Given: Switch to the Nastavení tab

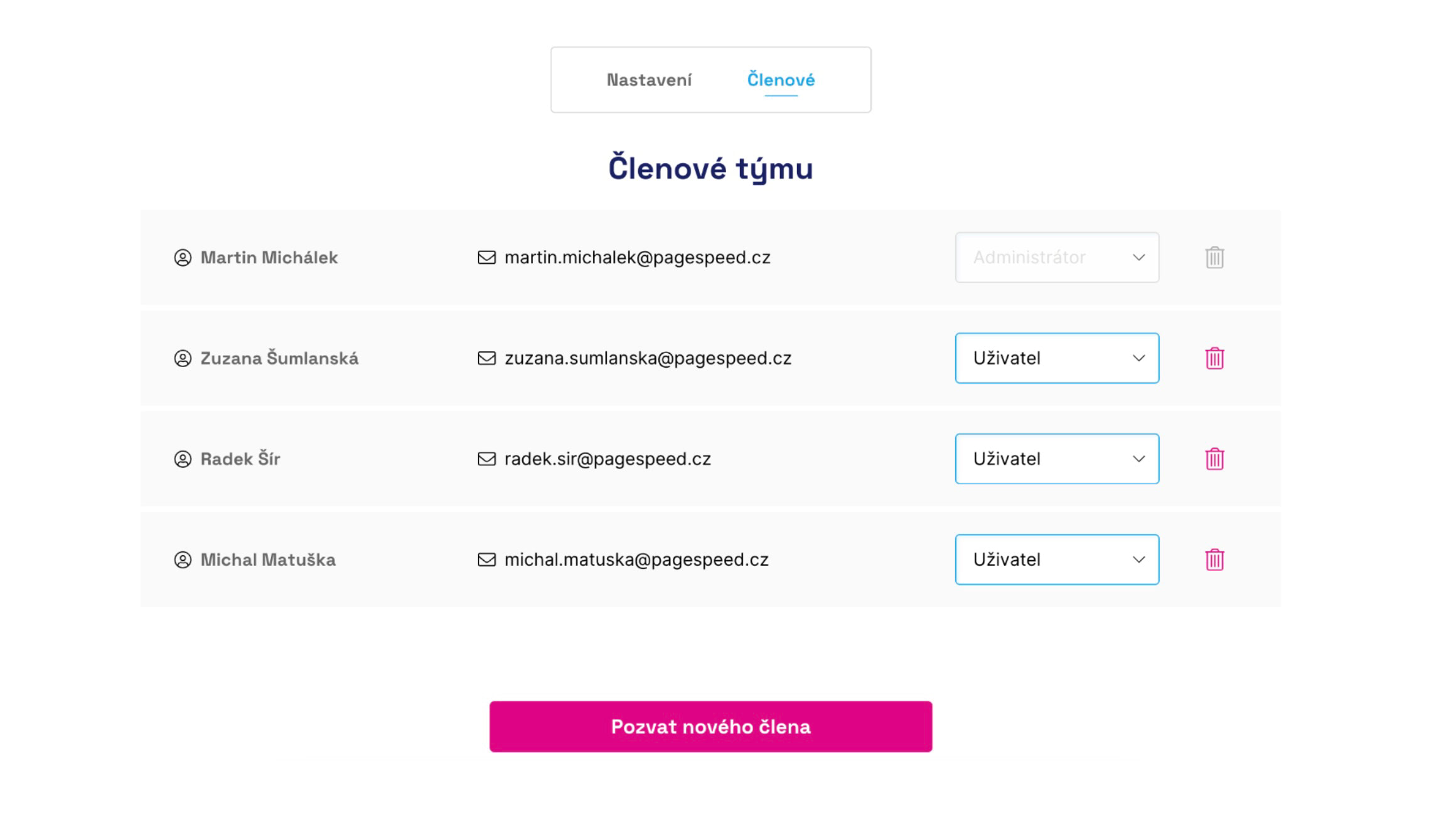Looking at the screenshot, I should click(x=649, y=80).
